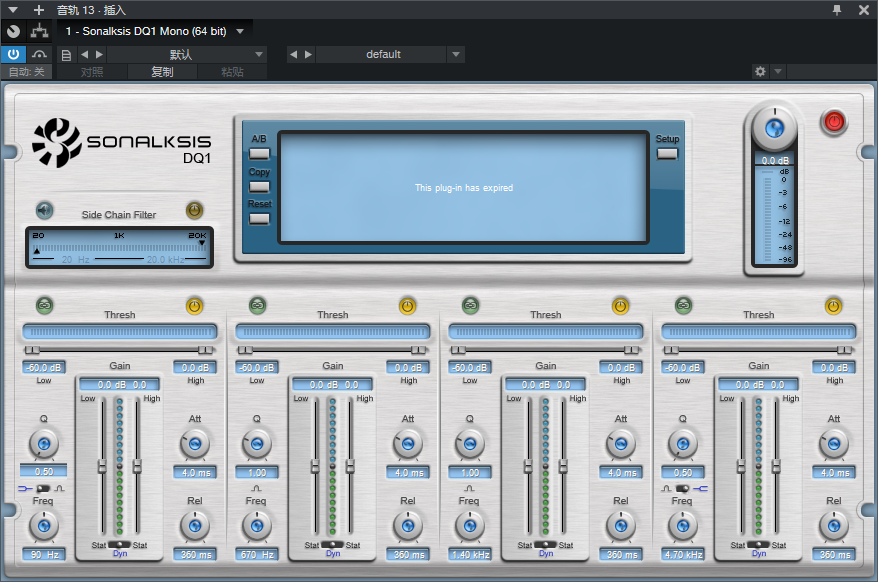878x582 pixels.
Task: Click band 1 Q value 0.50
Action: click(44, 472)
